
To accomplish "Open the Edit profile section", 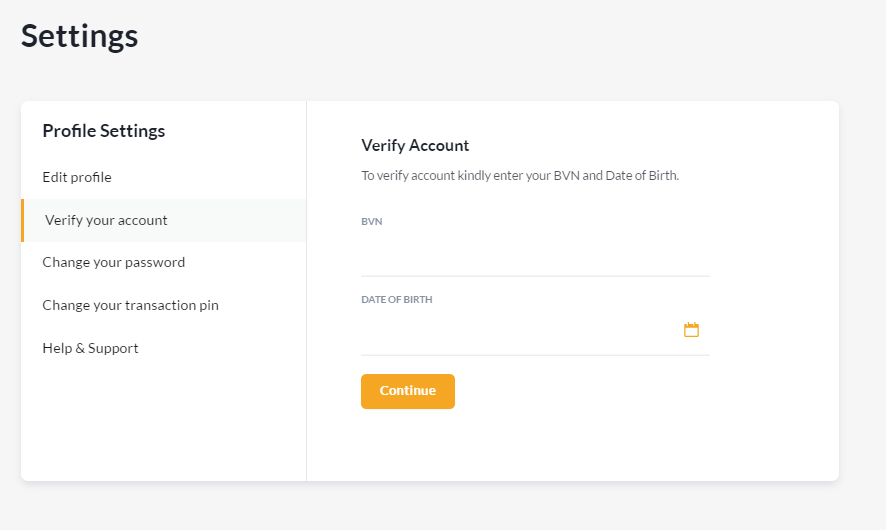I will [x=77, y=177].
